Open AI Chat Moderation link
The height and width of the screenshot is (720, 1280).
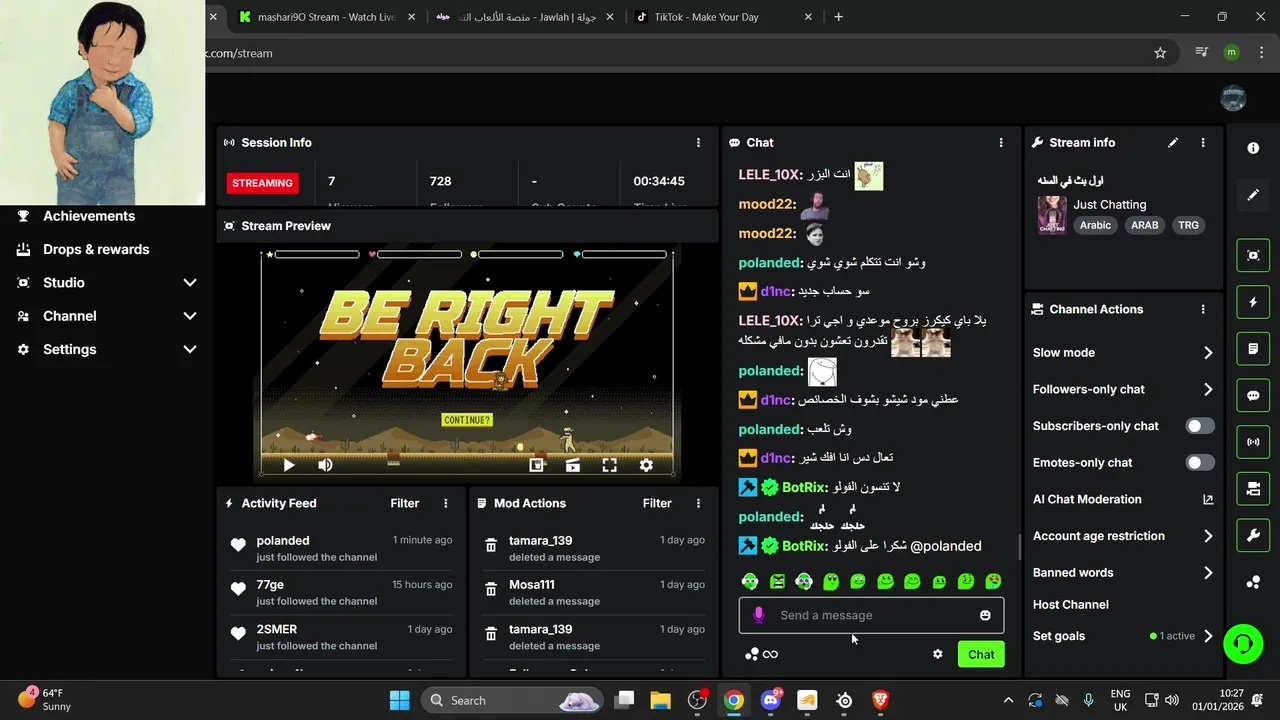click(x=1123, y=500)
